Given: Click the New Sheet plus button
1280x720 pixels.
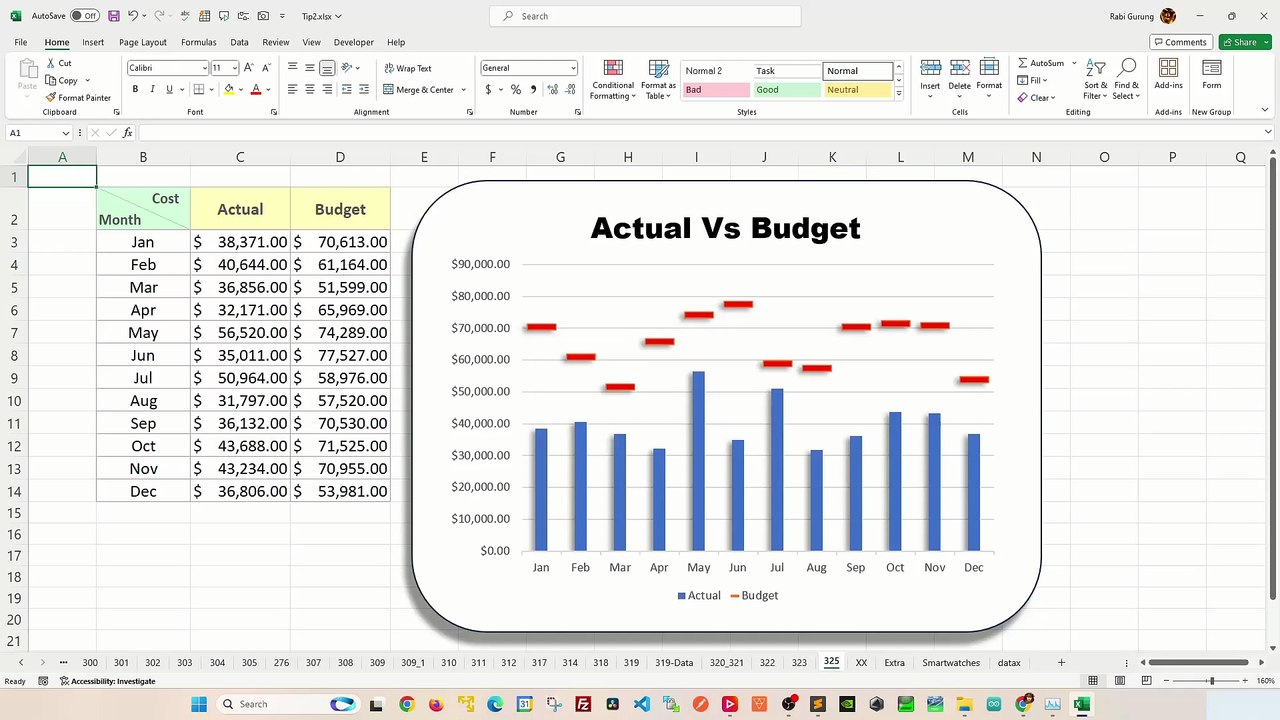Looking at the screenshot, I should (1061, 663).
